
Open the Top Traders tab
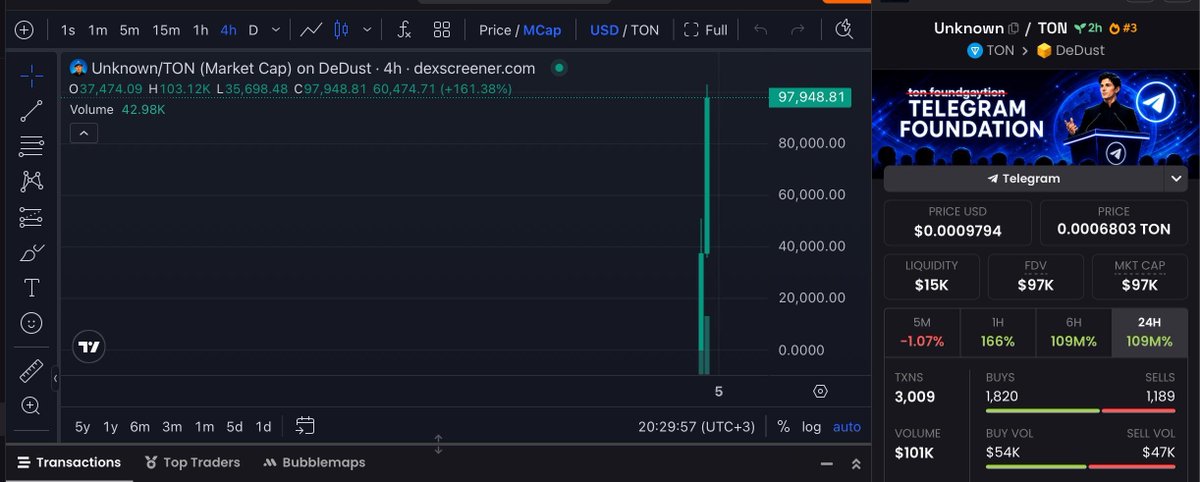tap(192, 462)
